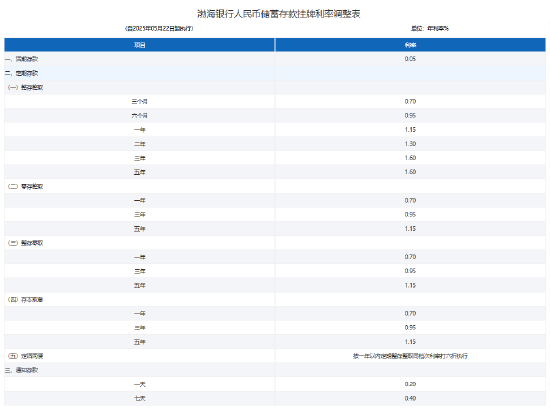Select 一年 under 存本取息
This screenshot has height=410, width=550.
[x=140, y=314]
